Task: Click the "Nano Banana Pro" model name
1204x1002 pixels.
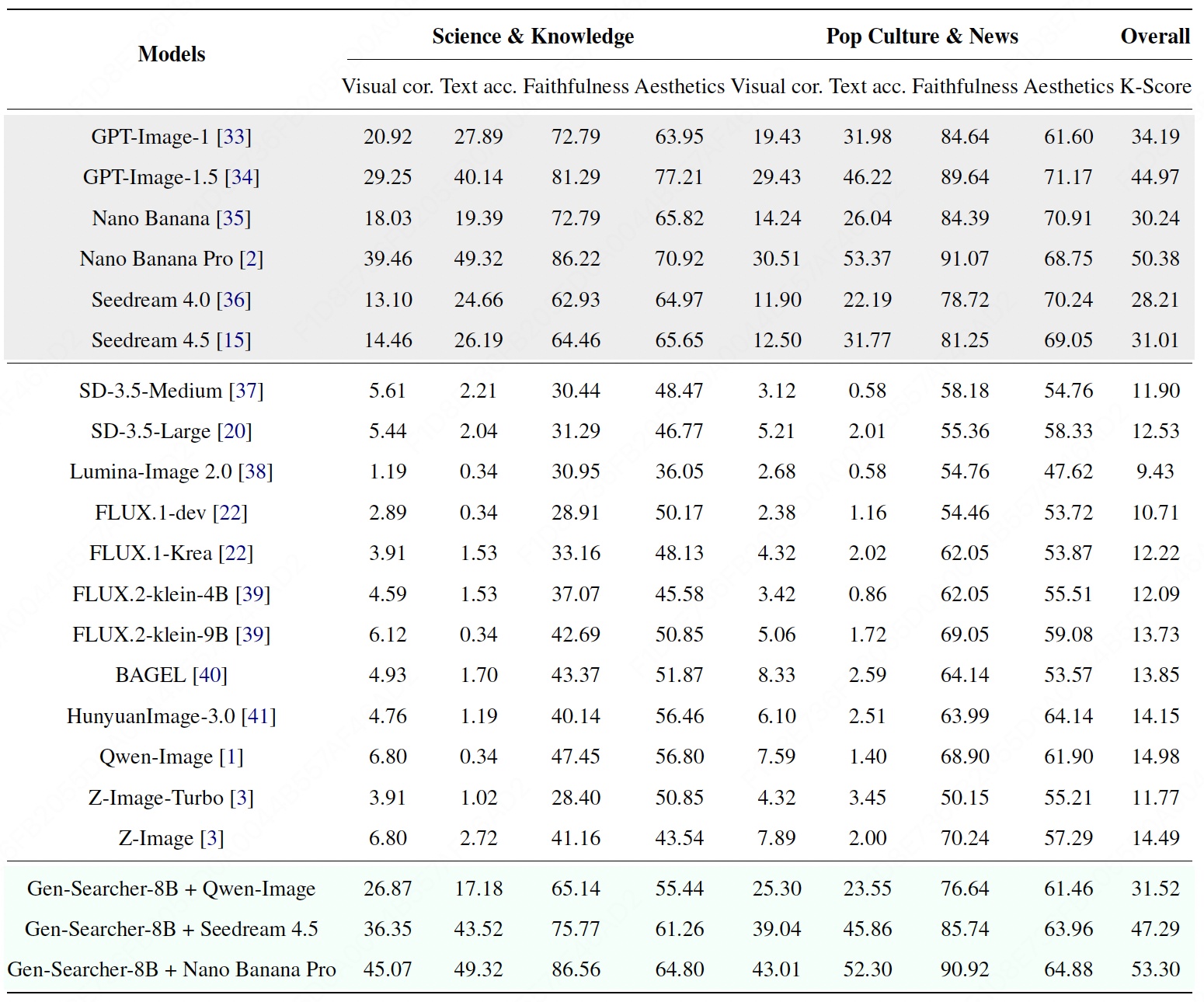Action: point(156,259)
